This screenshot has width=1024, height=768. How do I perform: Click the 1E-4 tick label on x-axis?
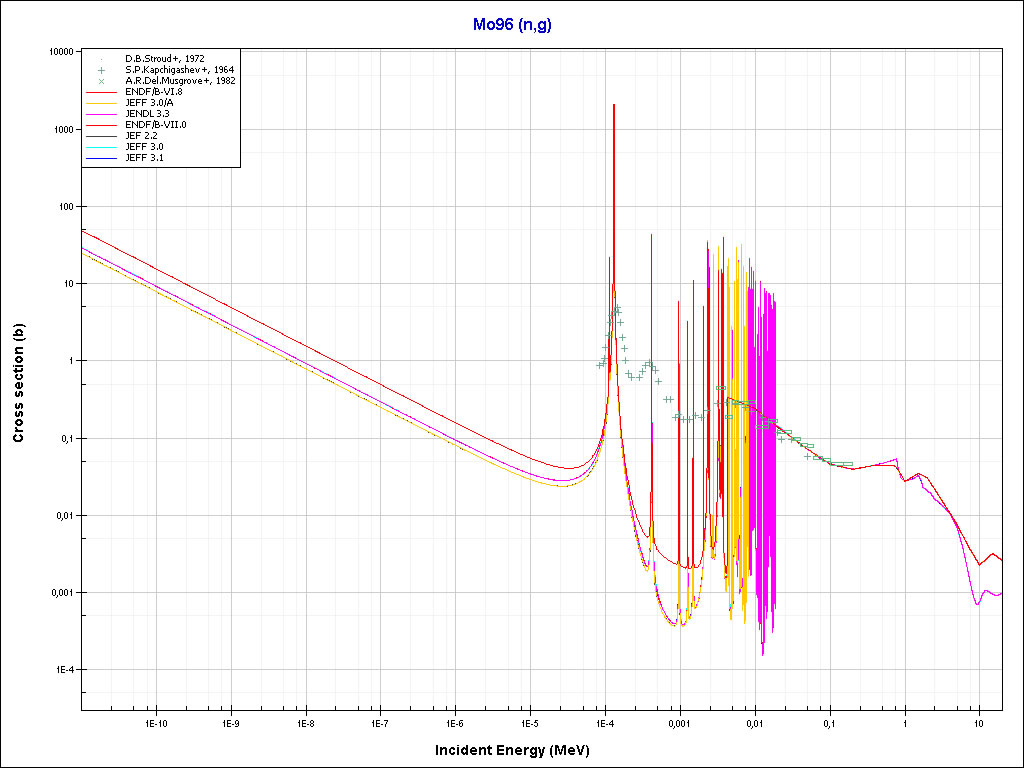[x=604, y=722]
